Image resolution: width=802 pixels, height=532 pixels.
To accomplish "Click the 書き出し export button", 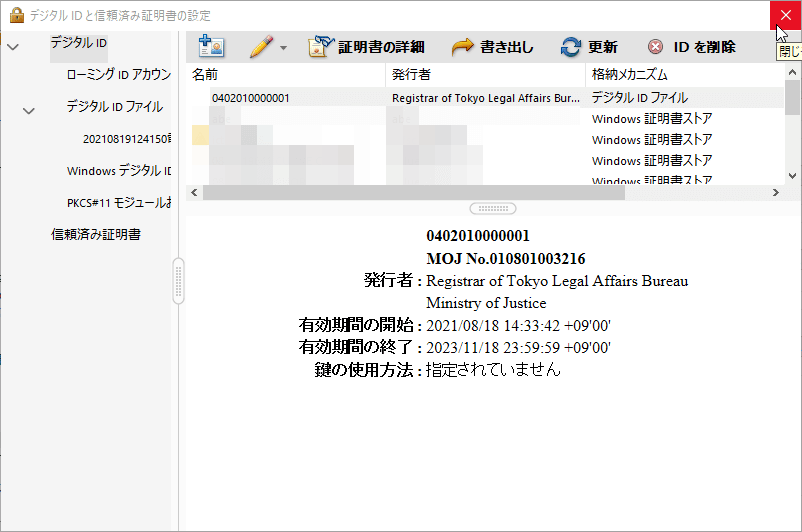I will pos(493,47).
